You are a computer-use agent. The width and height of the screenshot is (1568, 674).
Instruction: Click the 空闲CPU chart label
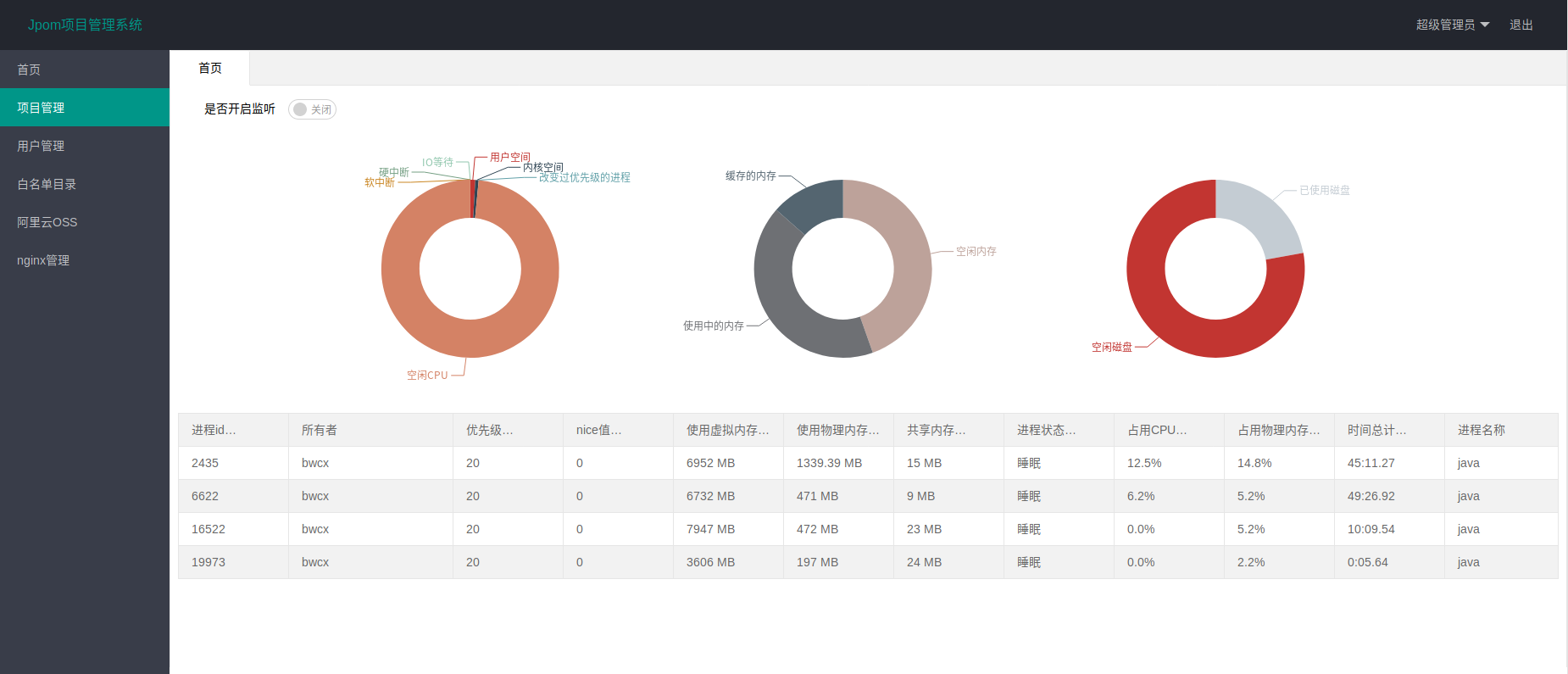pyautogui.click(x=427, y=375)
